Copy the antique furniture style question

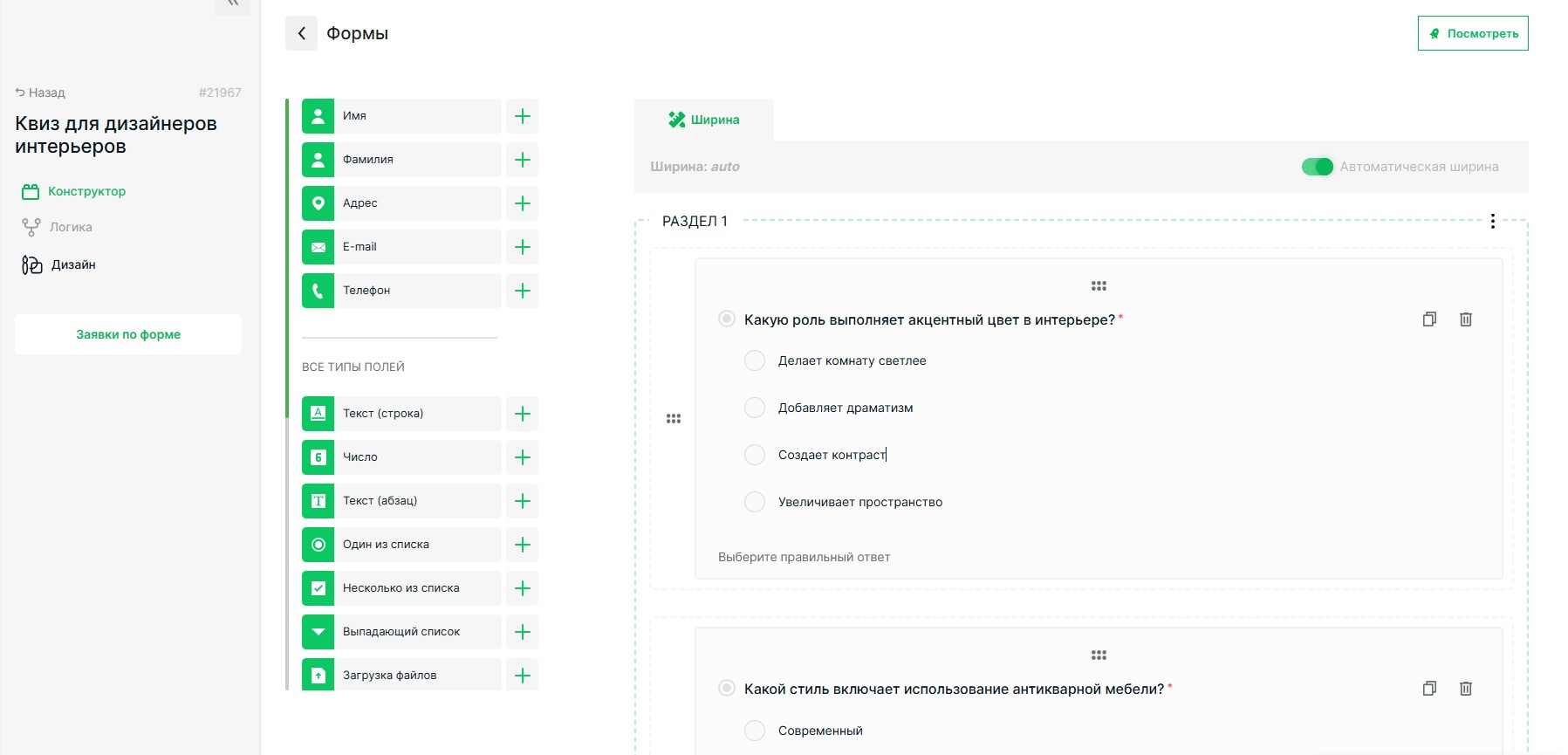tap(1428, 689)
